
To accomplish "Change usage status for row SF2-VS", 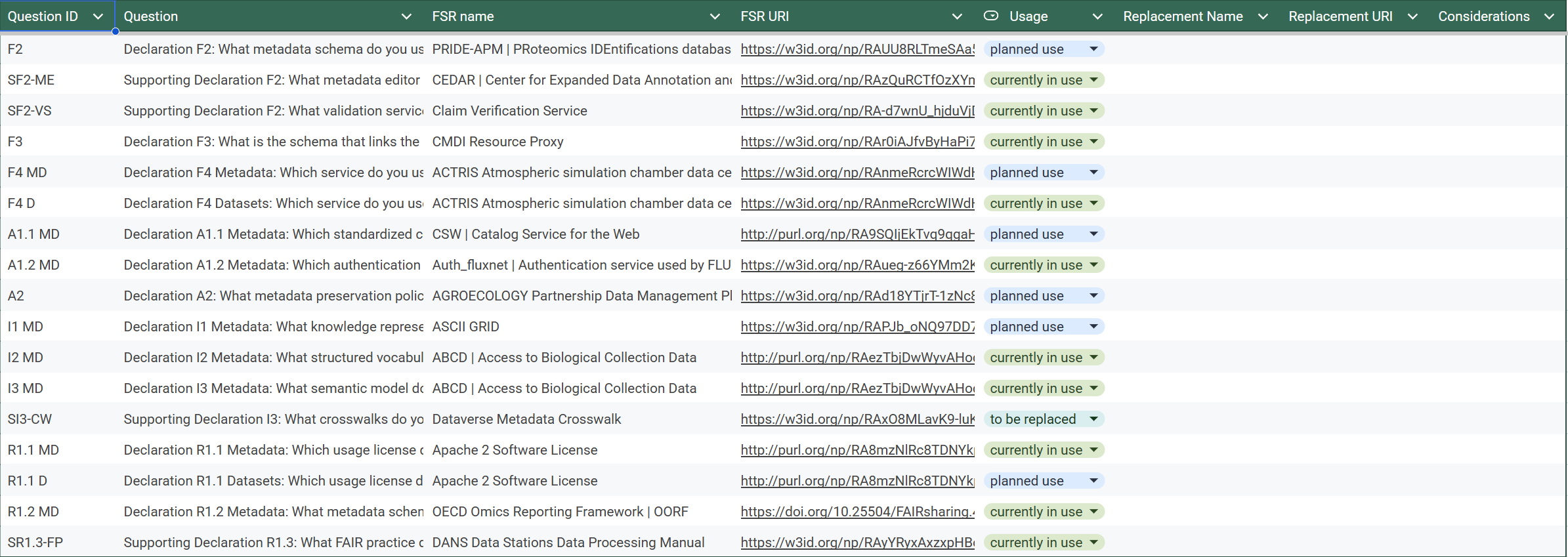I will (1044, 111).
